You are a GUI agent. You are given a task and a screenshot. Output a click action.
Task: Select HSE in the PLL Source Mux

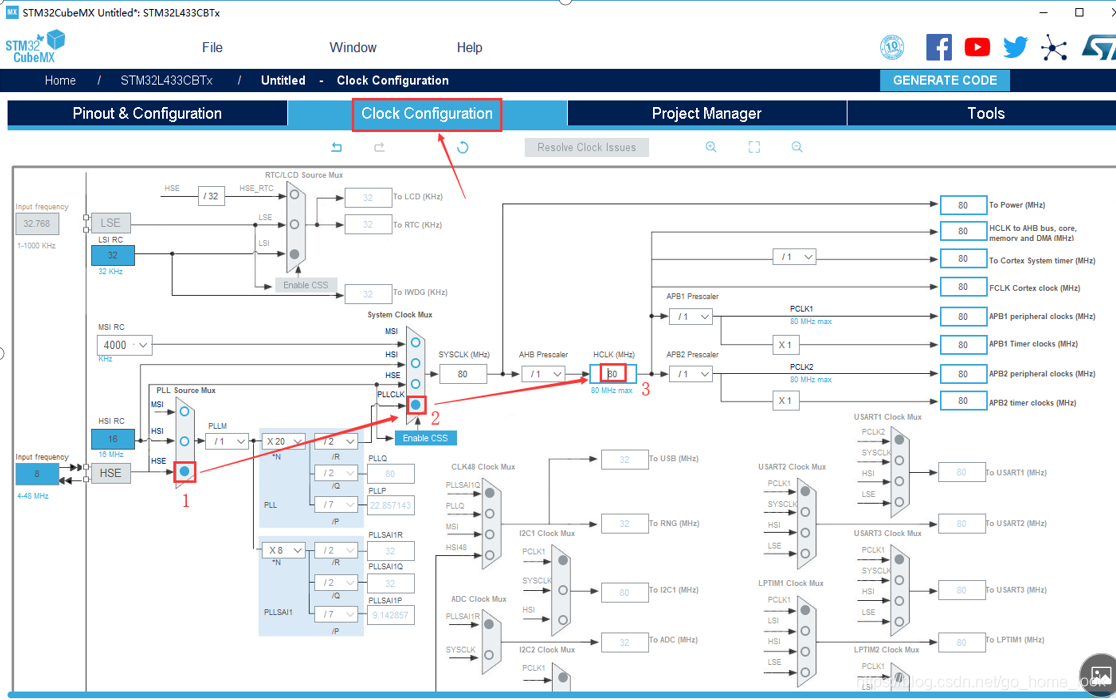pyautogui.click(x=185, y=471)
